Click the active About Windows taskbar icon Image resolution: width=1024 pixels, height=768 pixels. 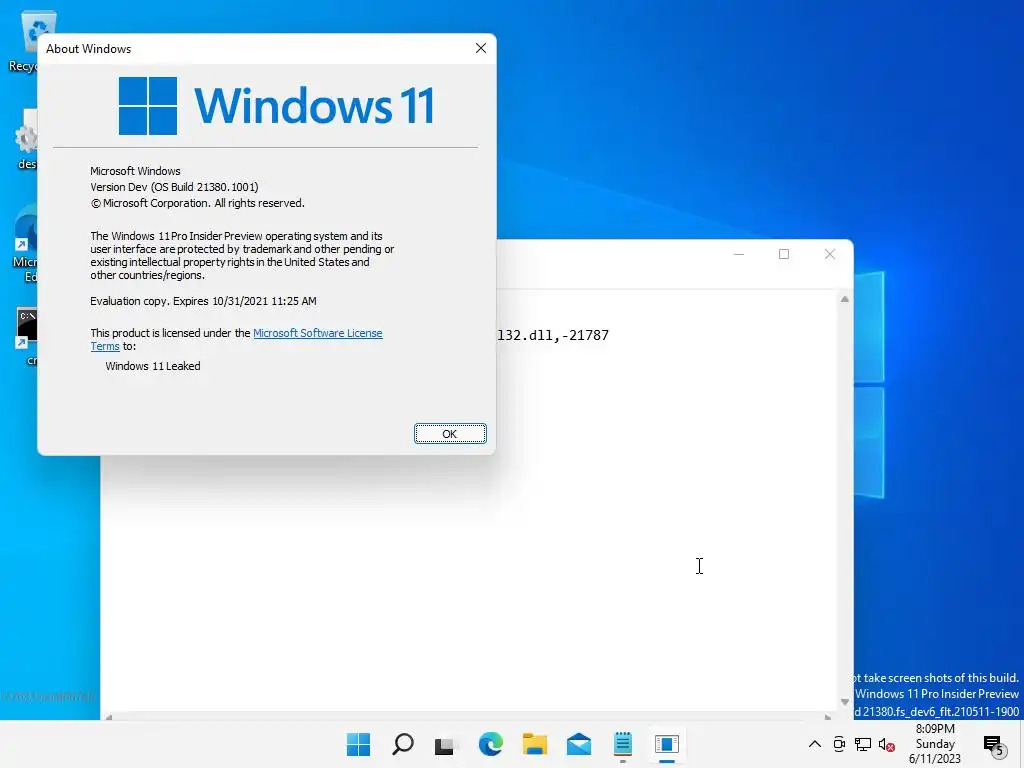(x=667, y=744)
